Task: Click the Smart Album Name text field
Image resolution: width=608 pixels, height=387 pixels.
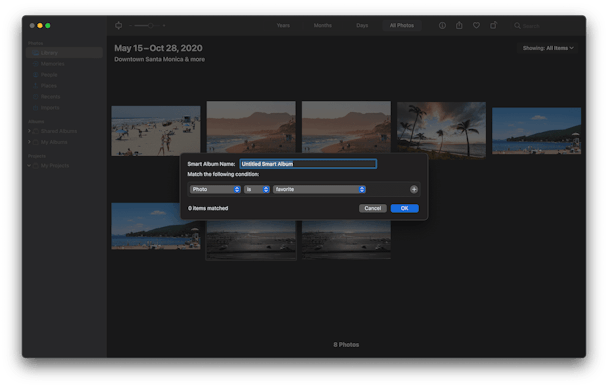Action: [308, 164]
